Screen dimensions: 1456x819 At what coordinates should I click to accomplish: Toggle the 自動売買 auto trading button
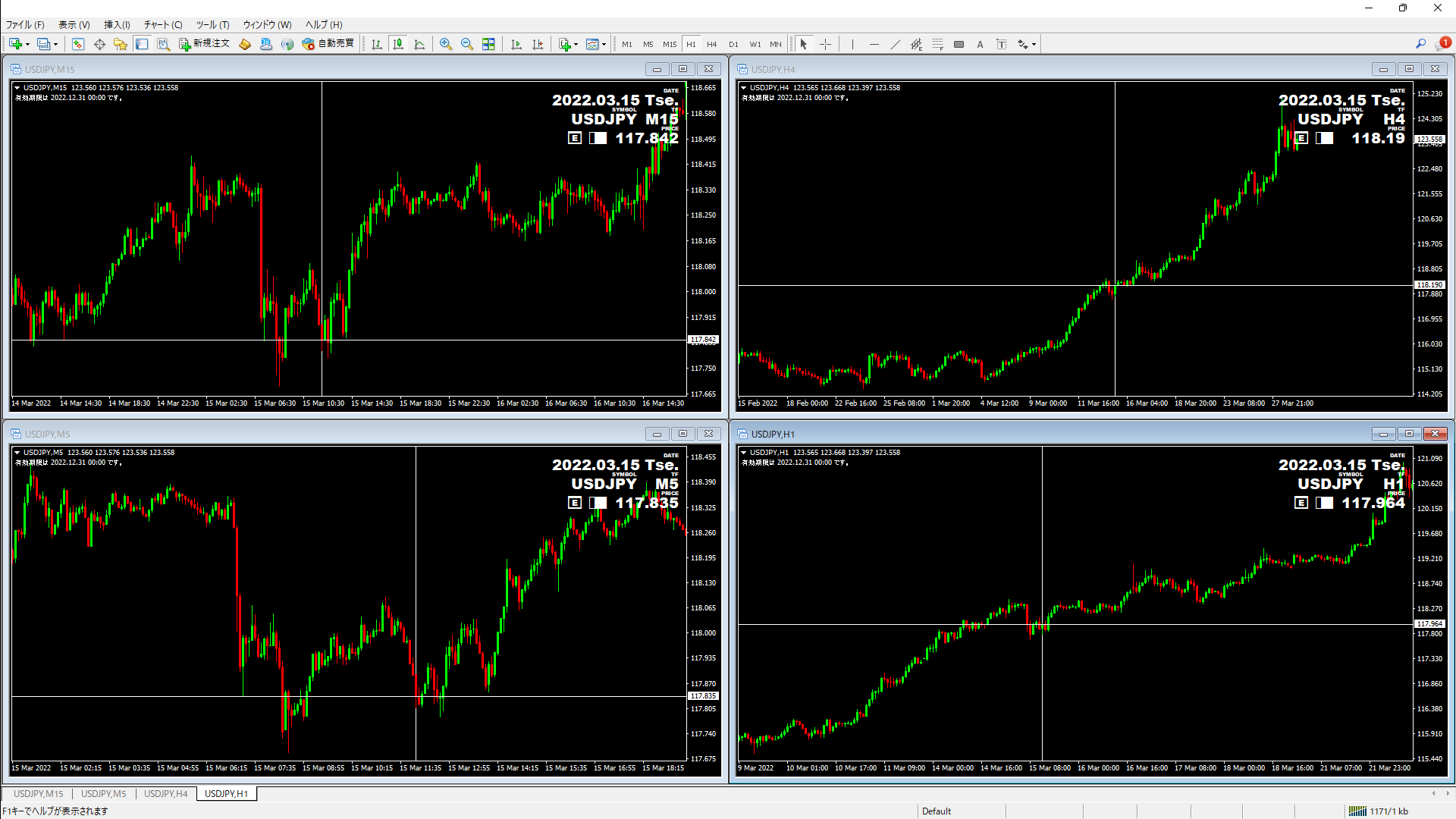pyautogui.click(x=328, y=44)
